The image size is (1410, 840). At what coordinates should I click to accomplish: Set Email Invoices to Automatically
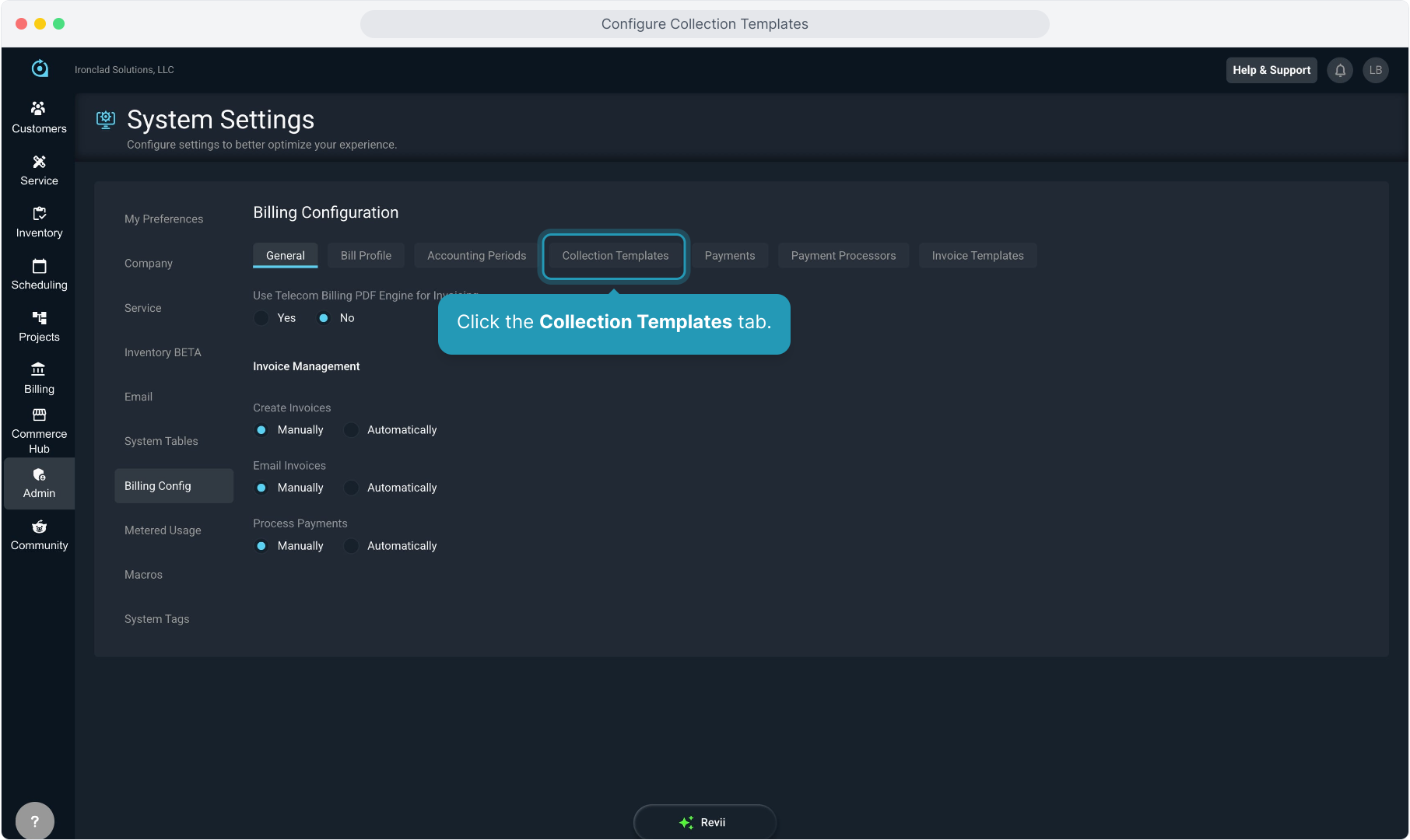click(x=352, y=488)
